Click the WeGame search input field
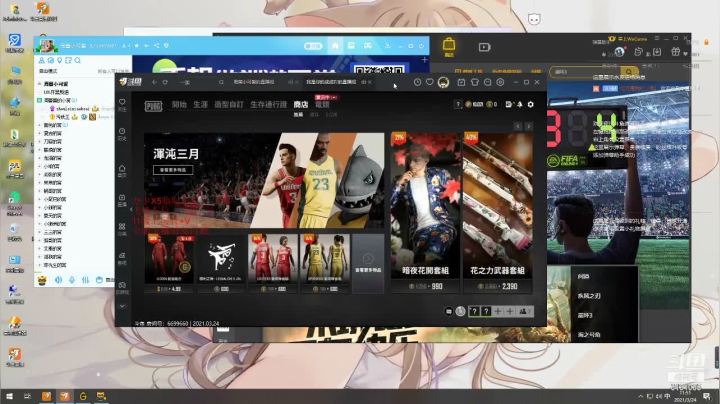This screenshot has height=404, width=720. point(585,72)
